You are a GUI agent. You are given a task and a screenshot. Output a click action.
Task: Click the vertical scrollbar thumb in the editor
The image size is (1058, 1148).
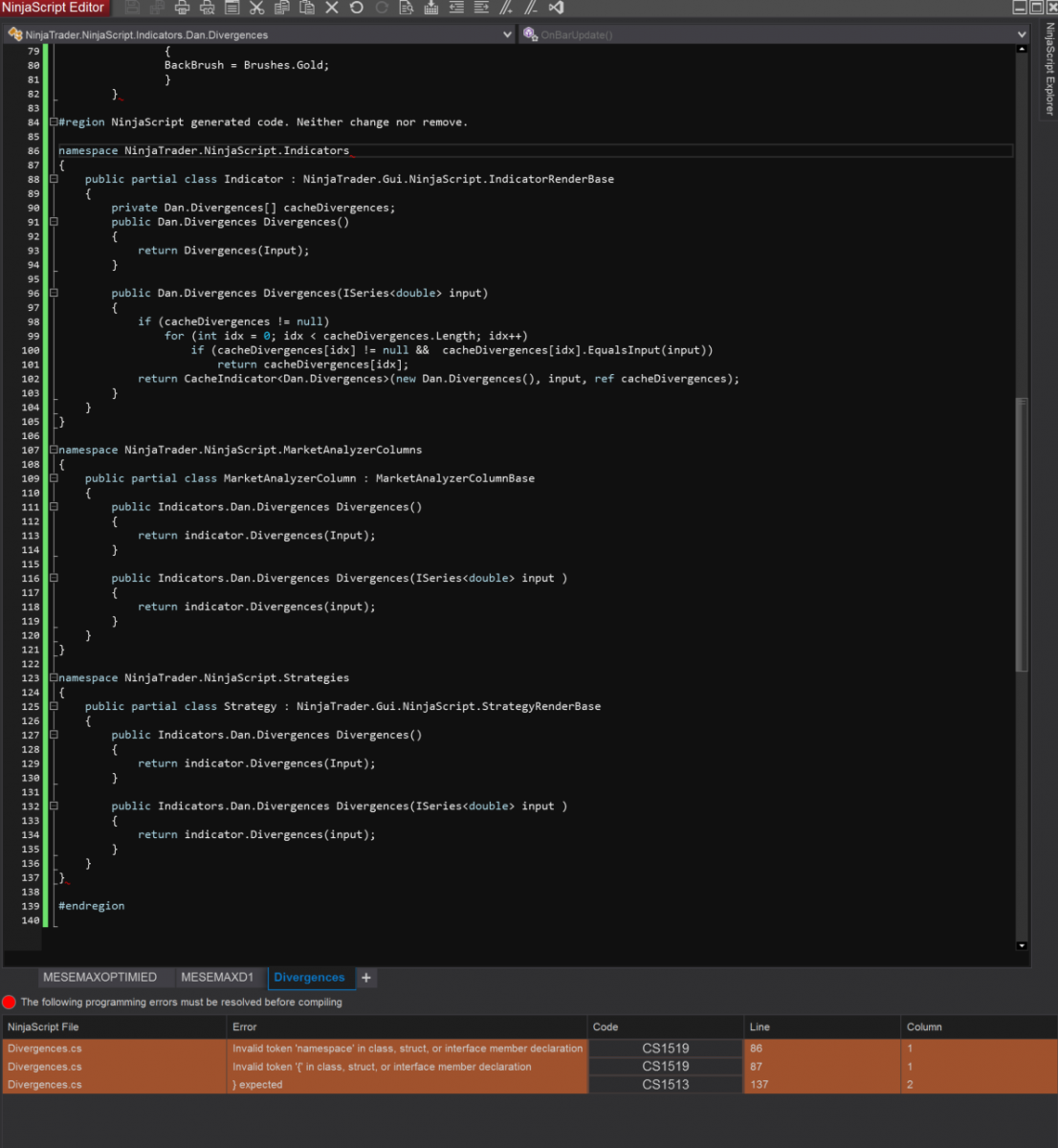[x=1022, y=536]
